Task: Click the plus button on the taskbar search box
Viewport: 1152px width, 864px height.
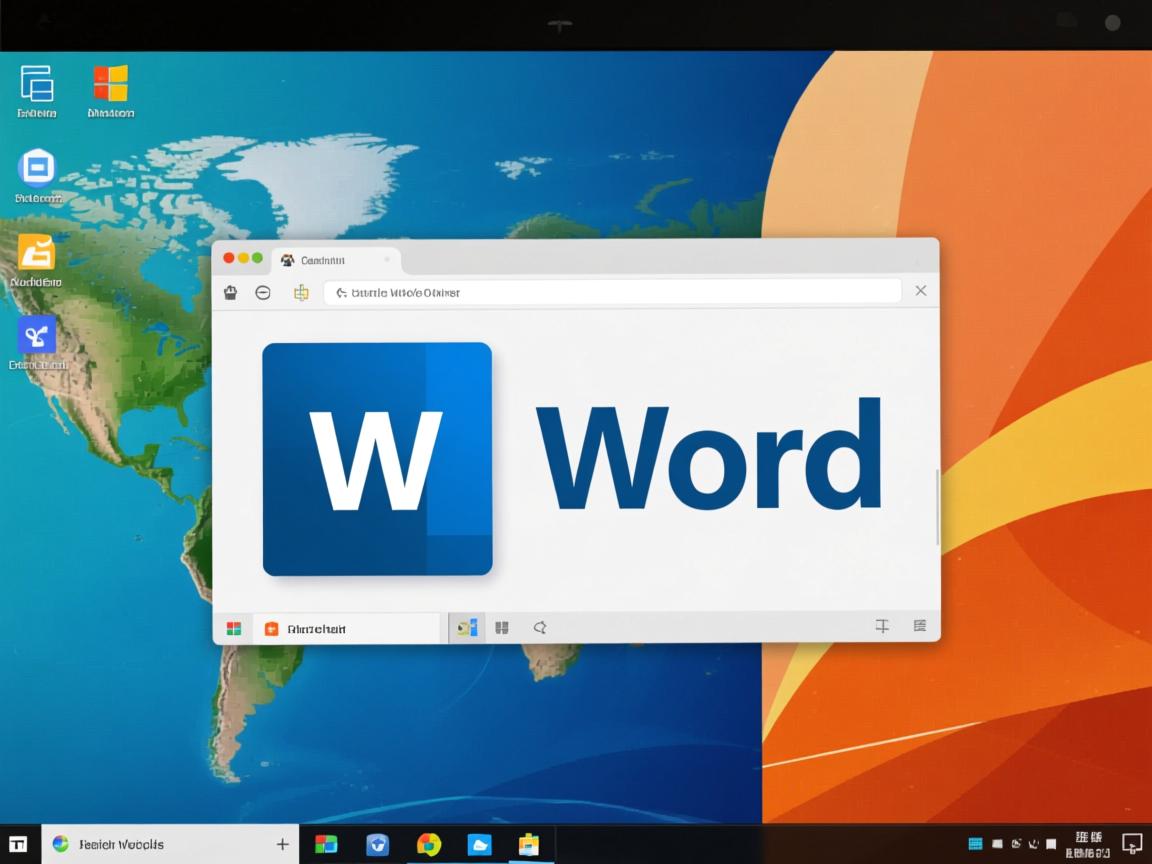Action: (283, 844)
